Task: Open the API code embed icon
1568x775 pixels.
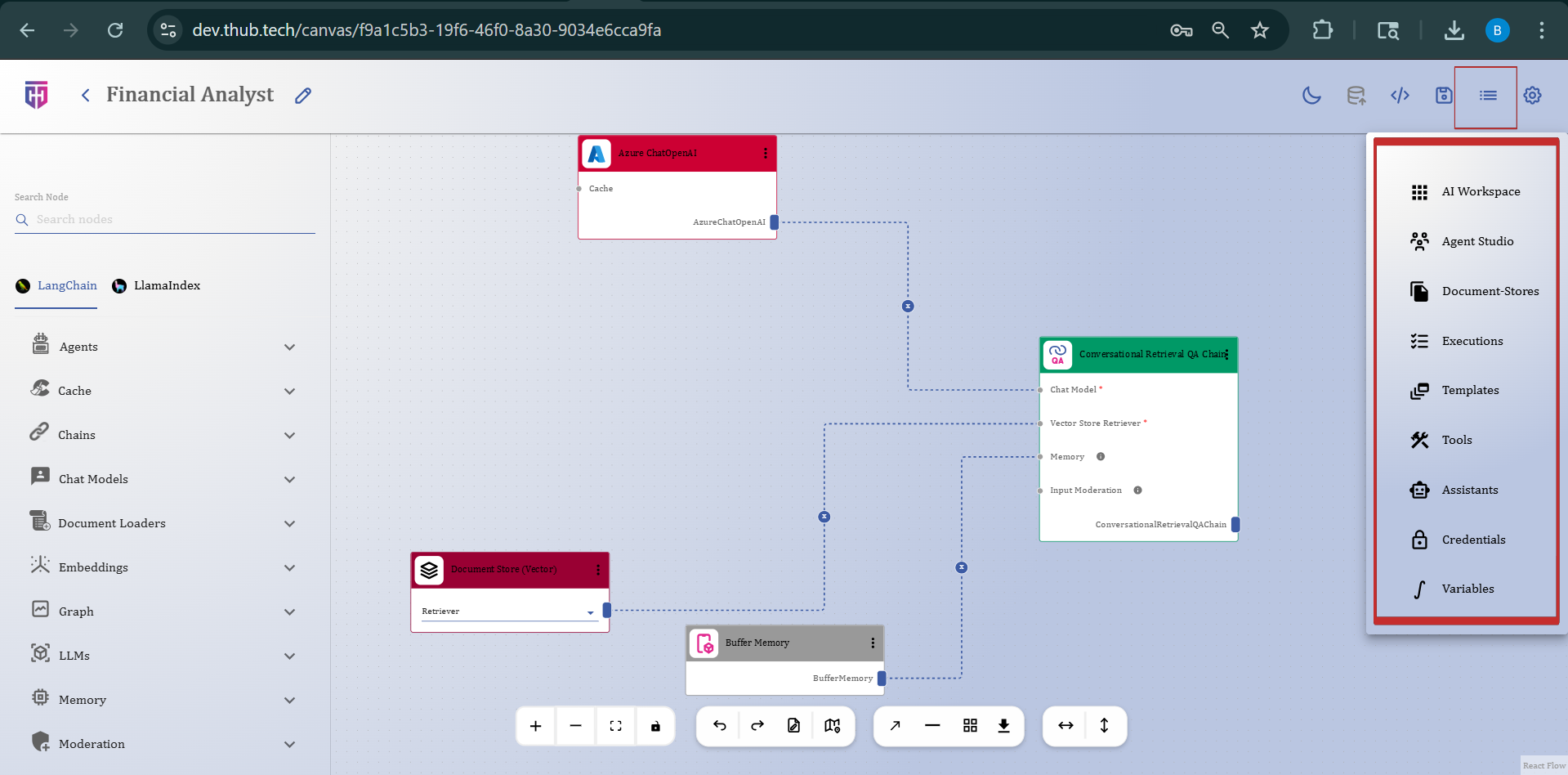Action: tap(1400, 96)
